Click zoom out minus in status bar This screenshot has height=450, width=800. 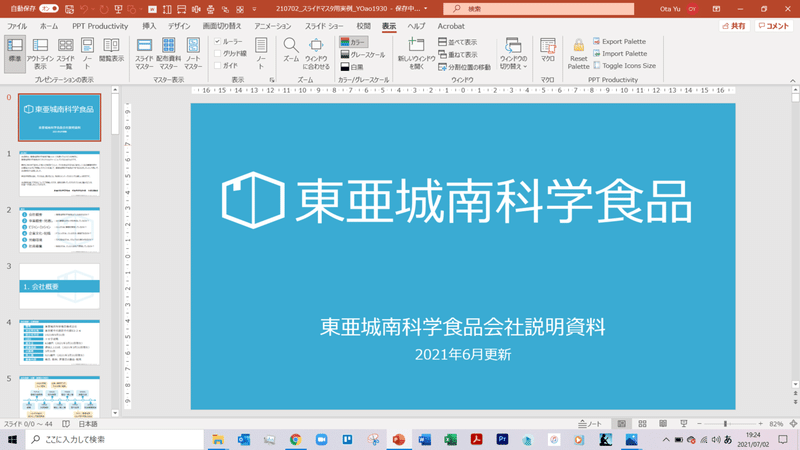coord(699,424)
